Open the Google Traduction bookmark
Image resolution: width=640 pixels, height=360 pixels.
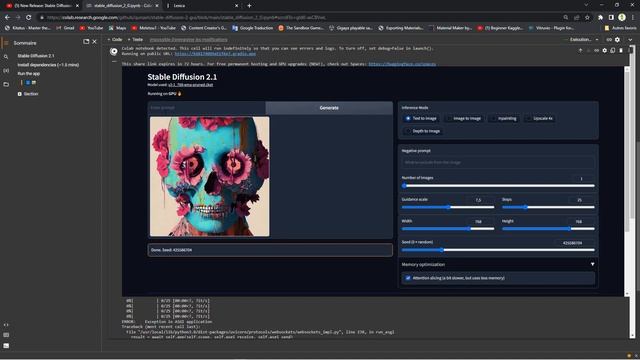point(252,28)
